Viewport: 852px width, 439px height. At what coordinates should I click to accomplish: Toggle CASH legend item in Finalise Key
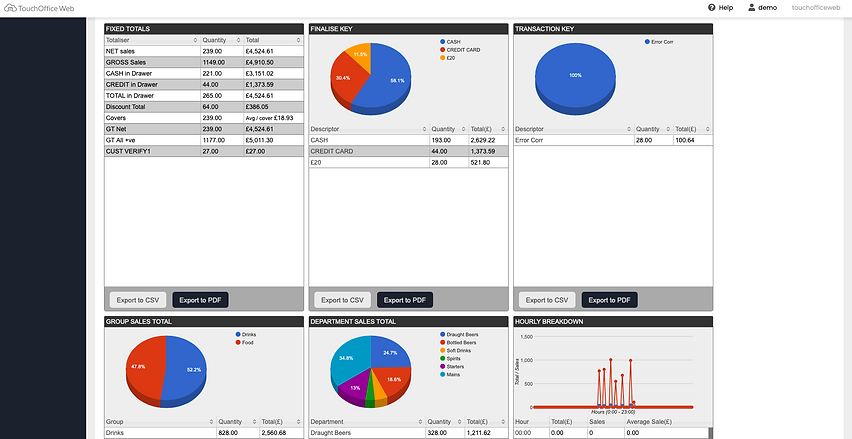449,42
